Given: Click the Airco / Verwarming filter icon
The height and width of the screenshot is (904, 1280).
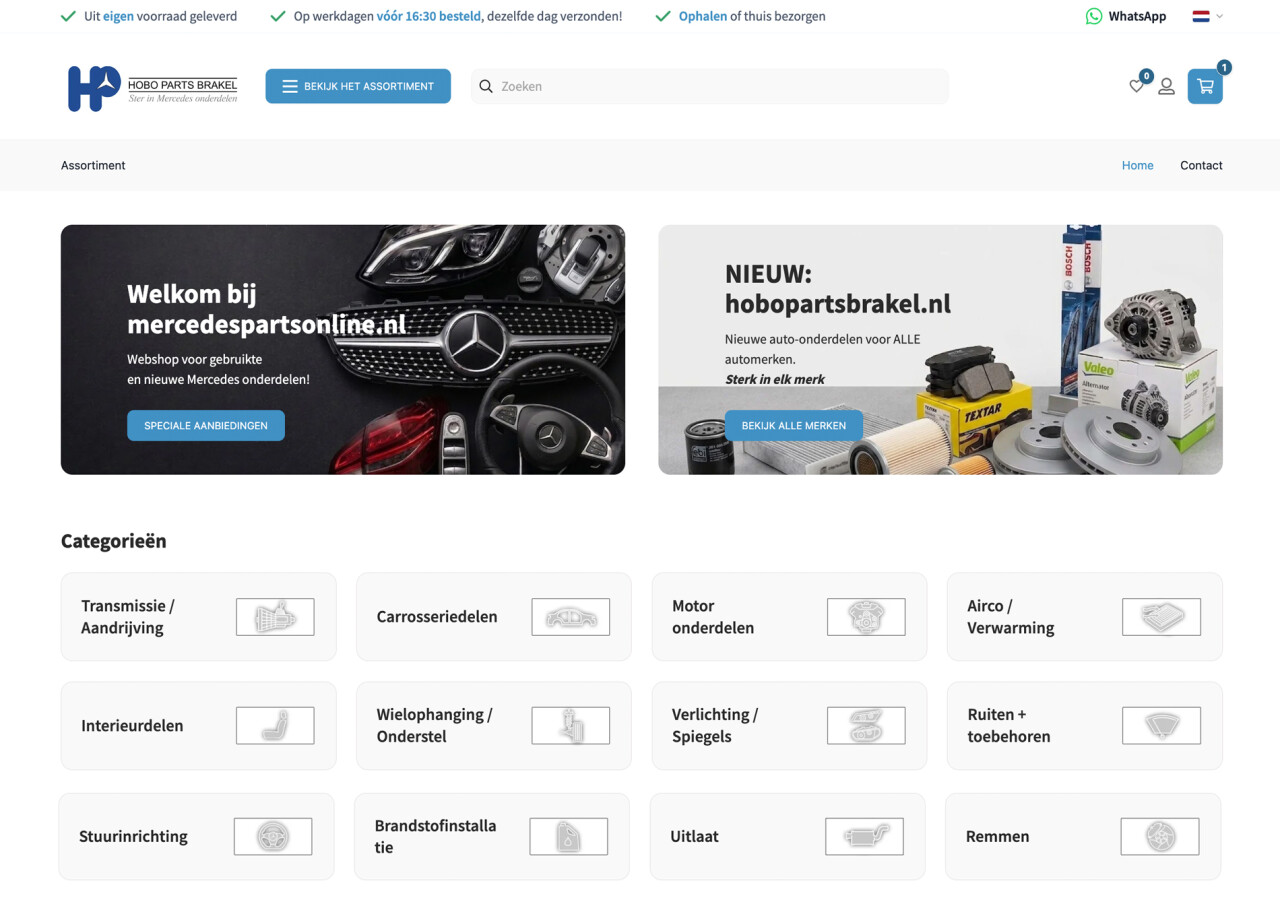Looking at the screenshot, I should pos(1161,617).
